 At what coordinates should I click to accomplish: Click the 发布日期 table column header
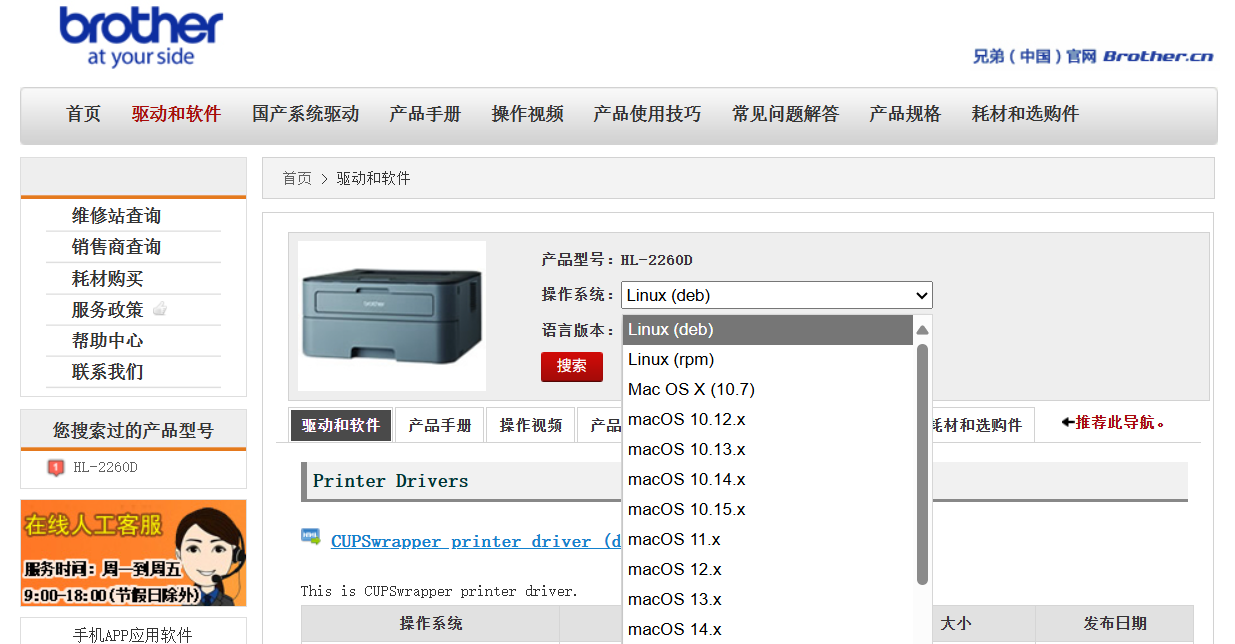point(1115,624)
